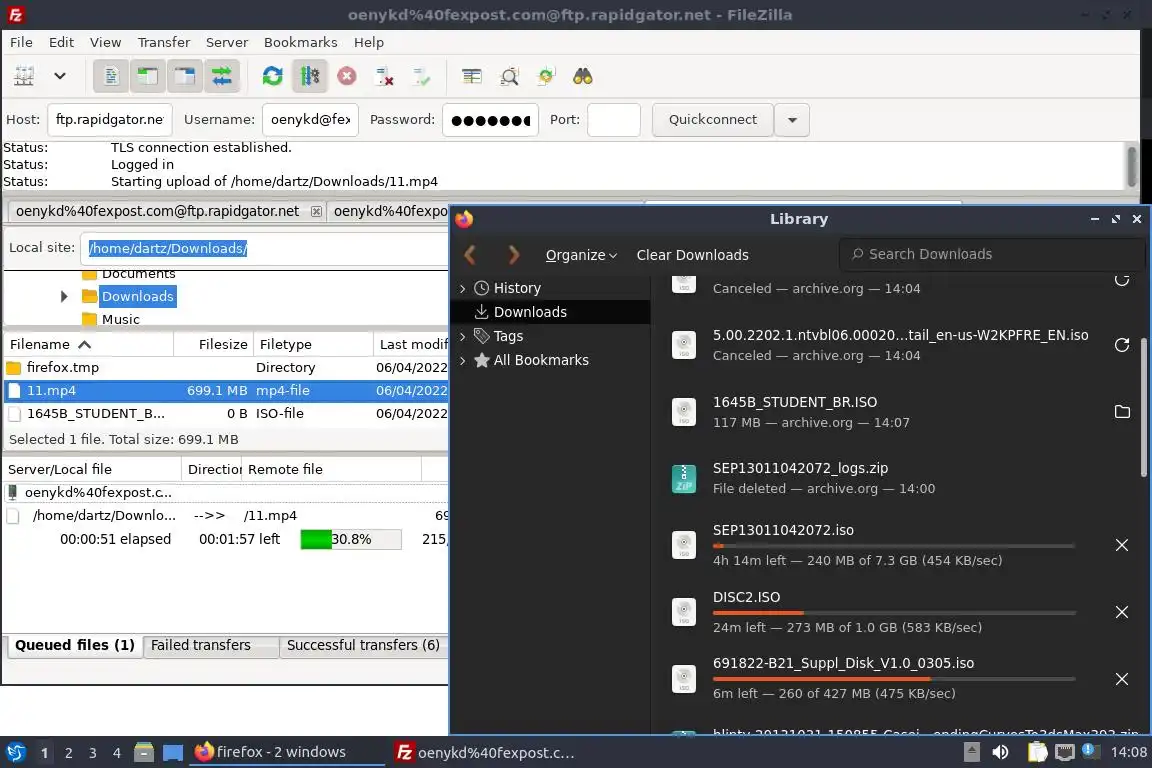Switch to workspace 2 in taskbar
Image resolution: width=1152 pixels, height=768 pixels.
(68, 753)
